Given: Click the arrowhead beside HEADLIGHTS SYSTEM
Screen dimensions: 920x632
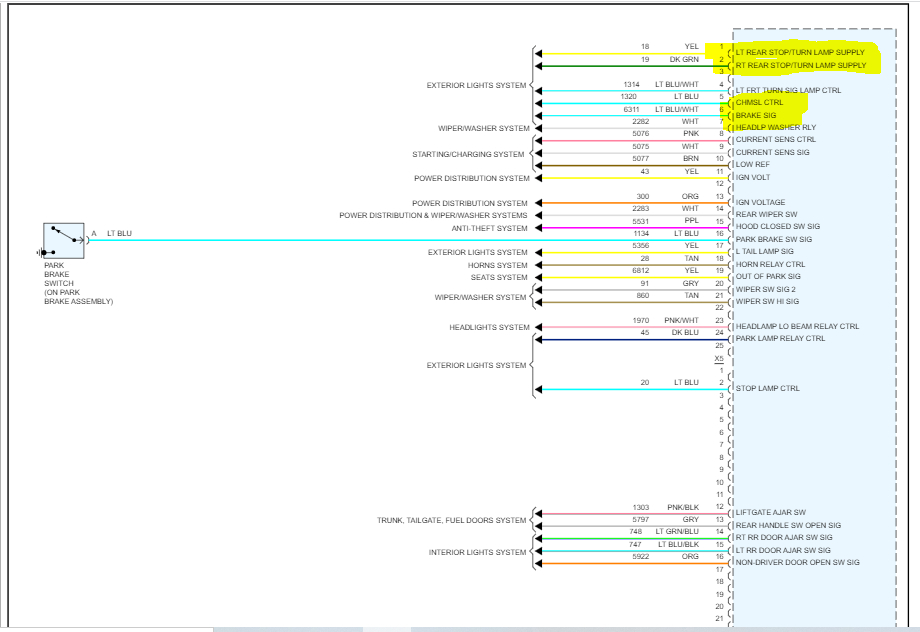Looking at the screenshot, I should [538, 327].
